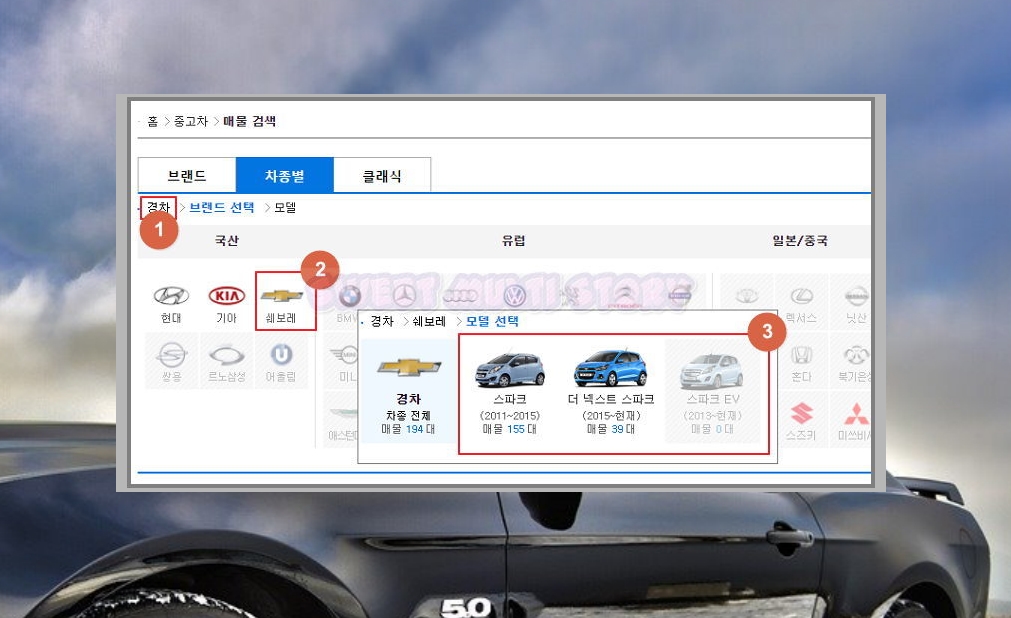1011x618 pixels.
Task: Select 경차 차종 전체 with 194 listings
Action: (x=408, y=391)
